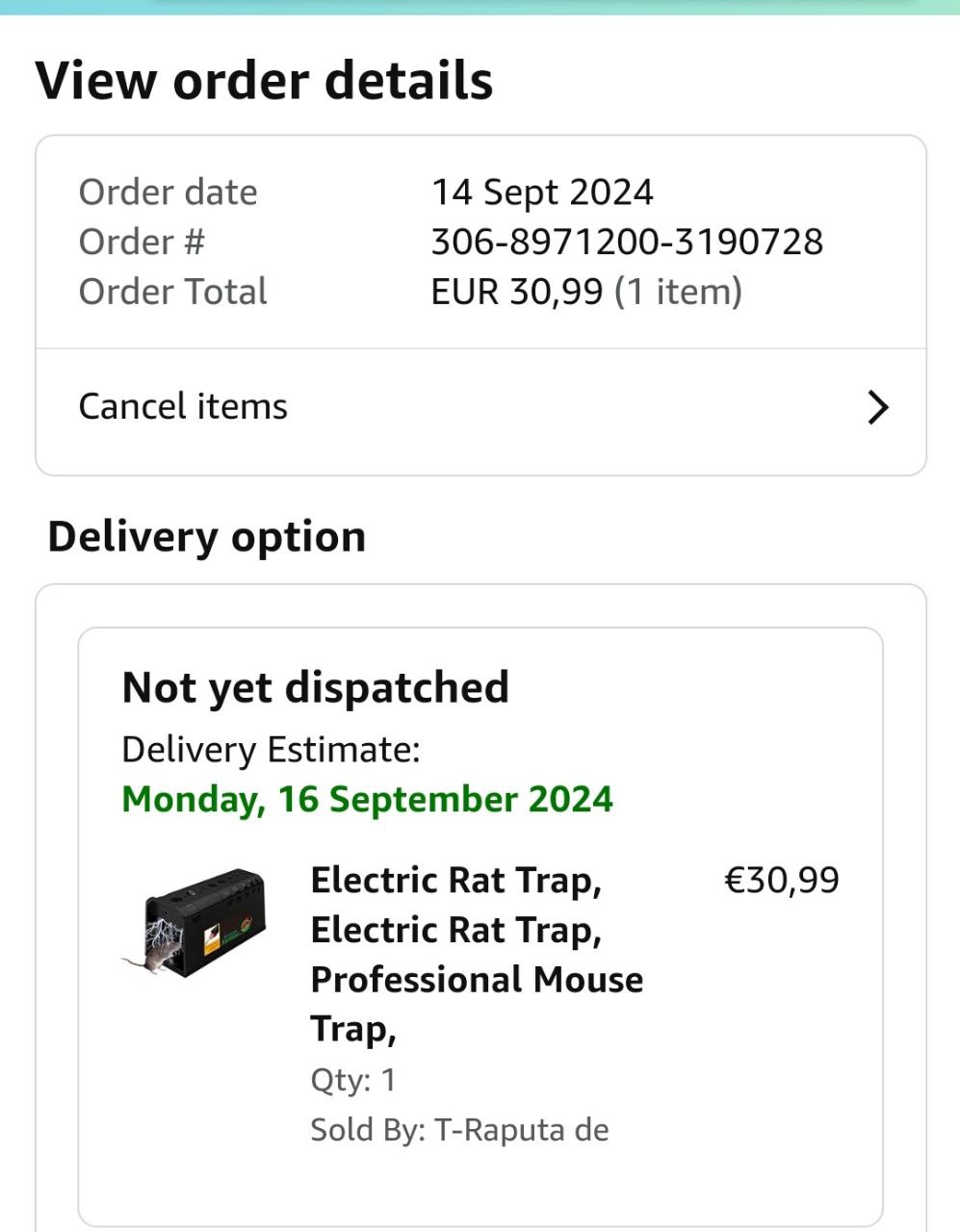Open the Electric Rat Trap product title
The width and height of the screenshot is (960, 1232).
pyautogui.click(x=476, y=954)
